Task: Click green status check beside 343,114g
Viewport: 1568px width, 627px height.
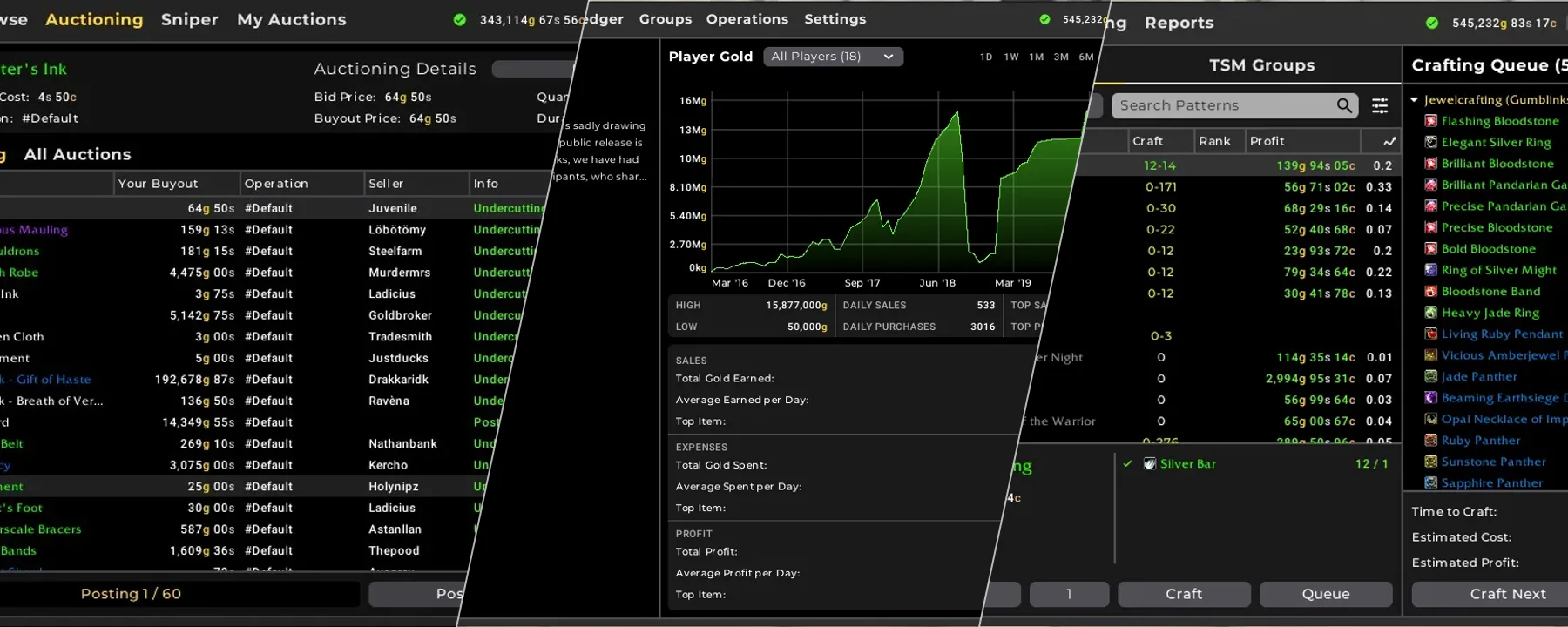Action: (460, 20)
